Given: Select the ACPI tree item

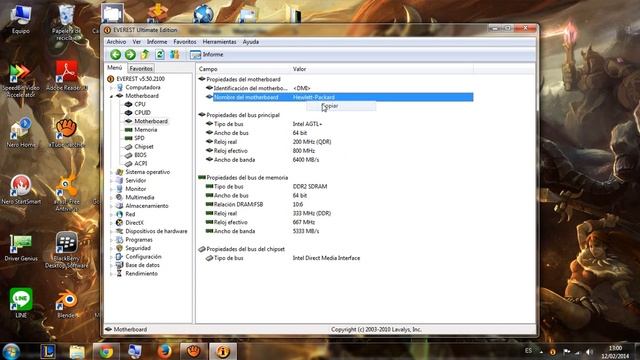Looking at the screenshot, I should (x=140, y=163).
